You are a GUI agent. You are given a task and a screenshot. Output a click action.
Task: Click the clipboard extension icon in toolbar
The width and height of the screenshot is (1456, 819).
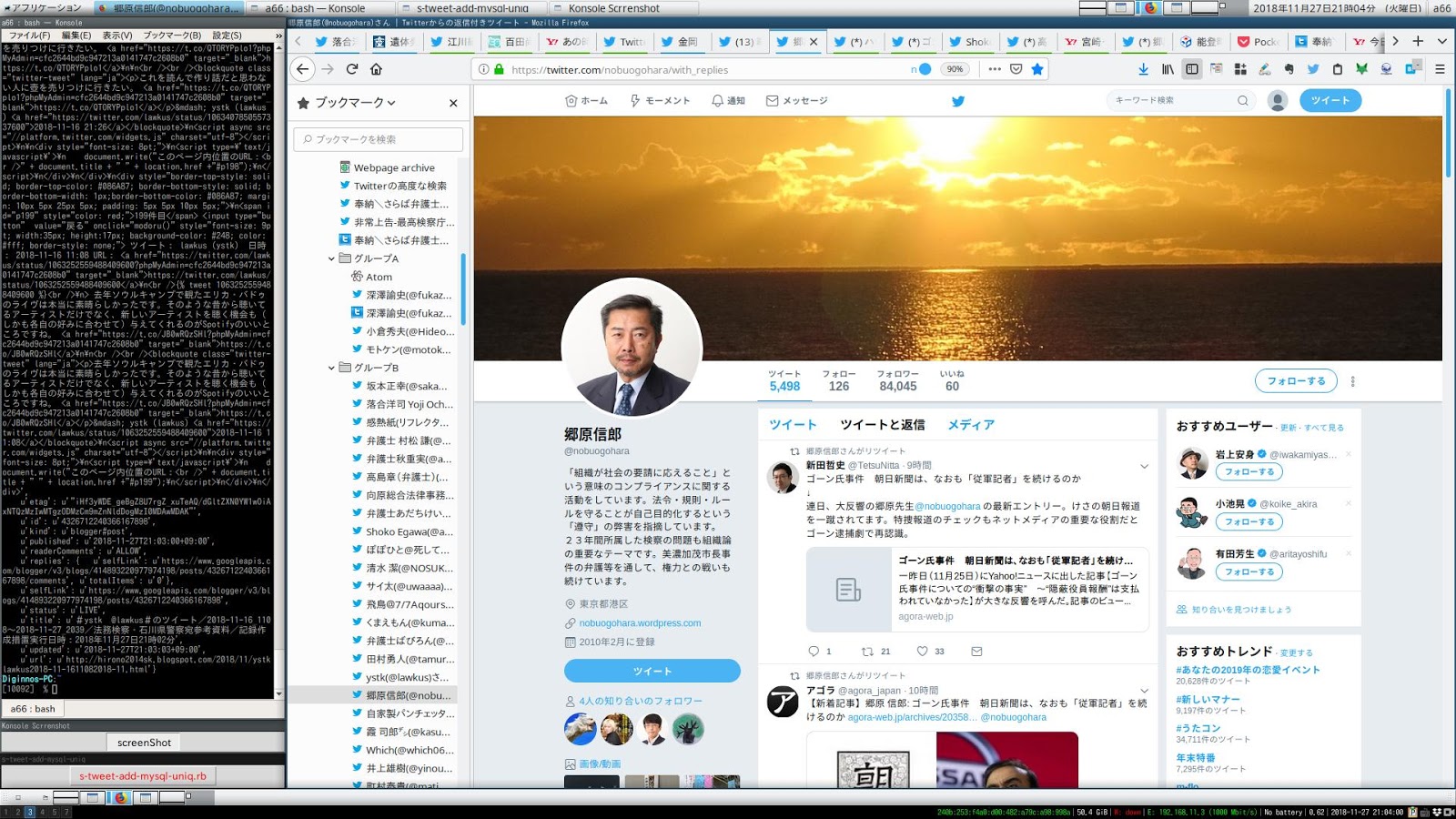tap(1337, 69)
